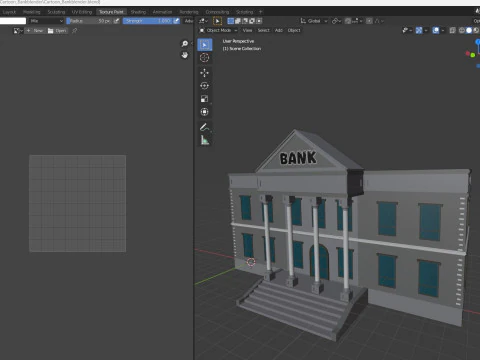Select the Annotate tool
480x360 pixels.
pyautogui.click(x=205, y=127)
